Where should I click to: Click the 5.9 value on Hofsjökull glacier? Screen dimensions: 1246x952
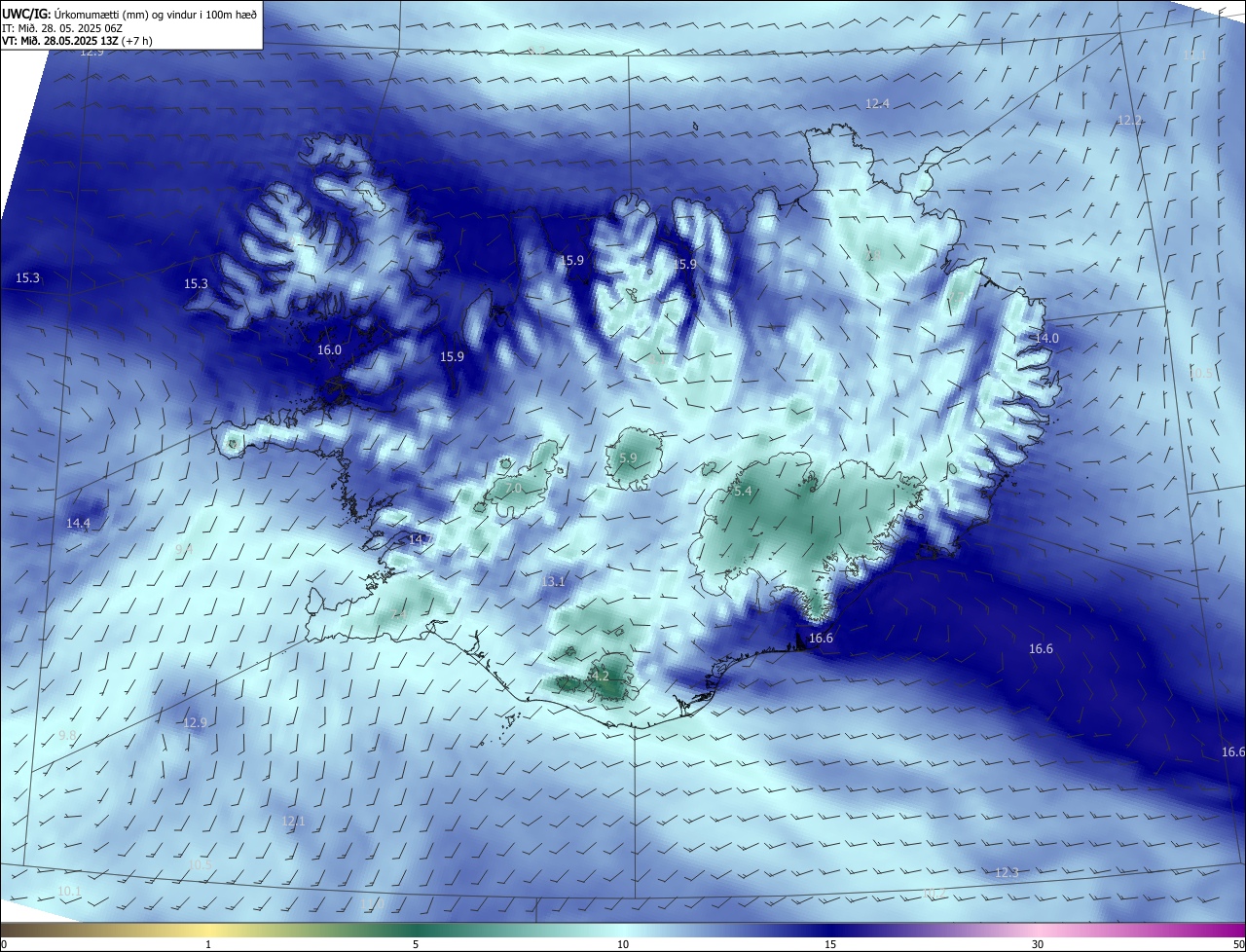[628, 458]
